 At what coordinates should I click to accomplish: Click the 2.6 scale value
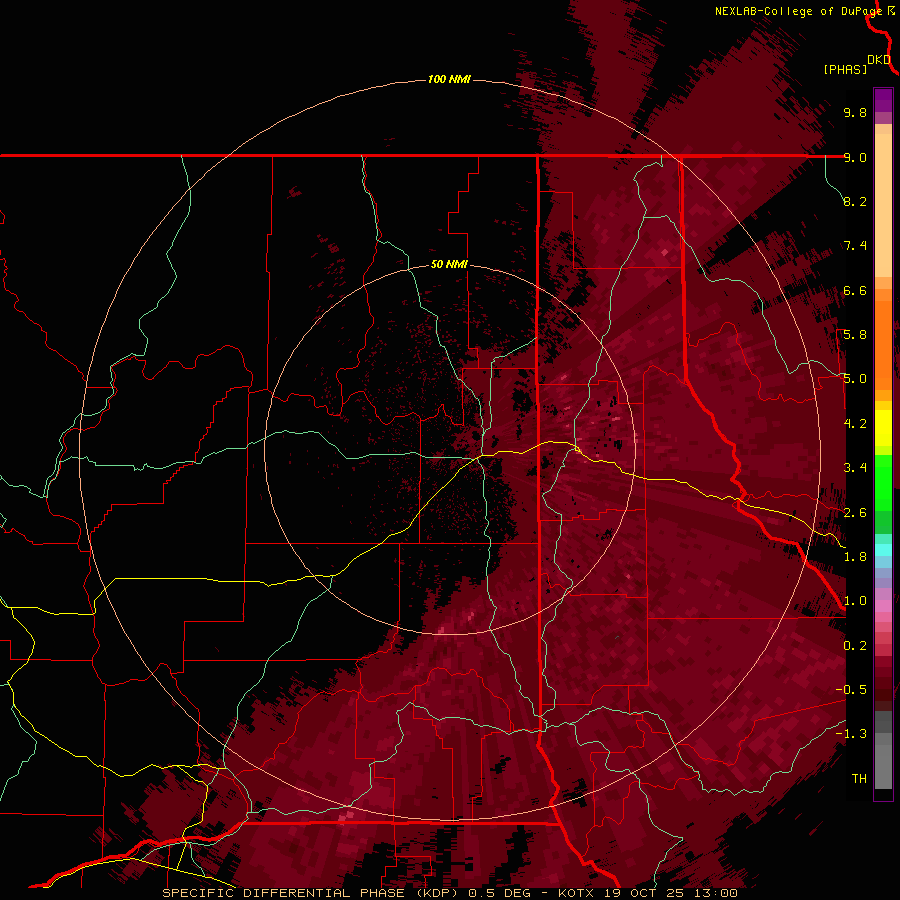[x=855, y=513]
